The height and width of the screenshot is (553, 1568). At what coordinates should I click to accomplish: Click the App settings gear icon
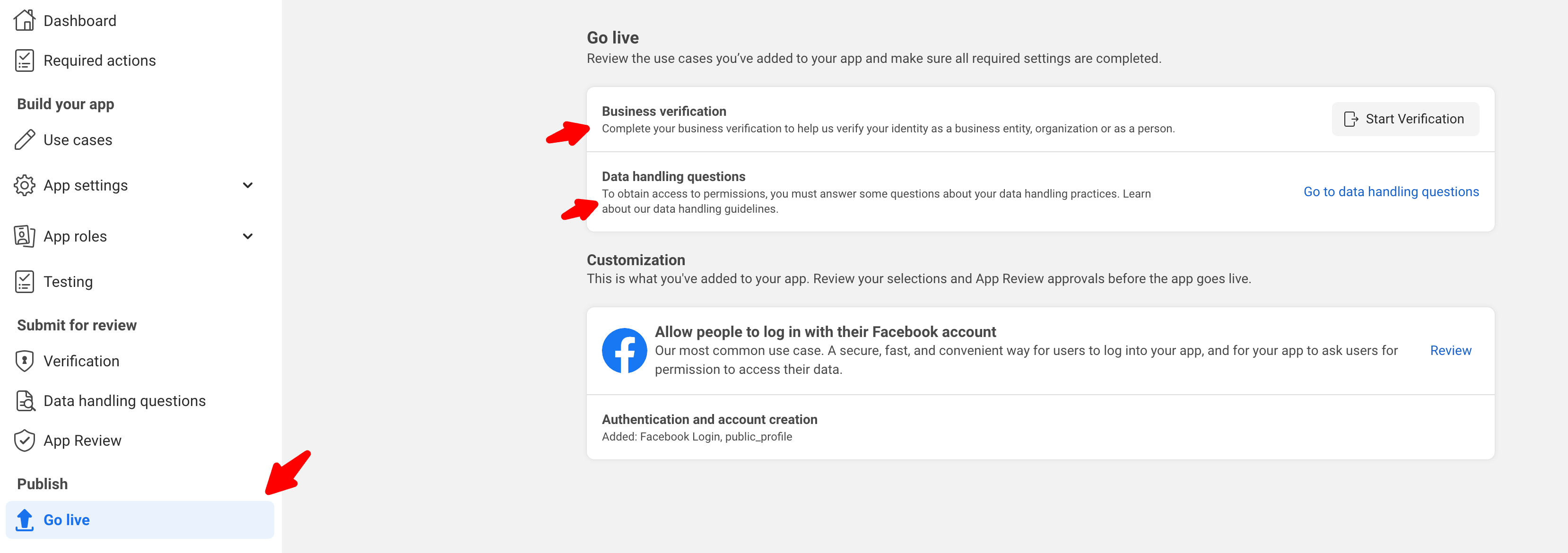click(x=24, y=186)
